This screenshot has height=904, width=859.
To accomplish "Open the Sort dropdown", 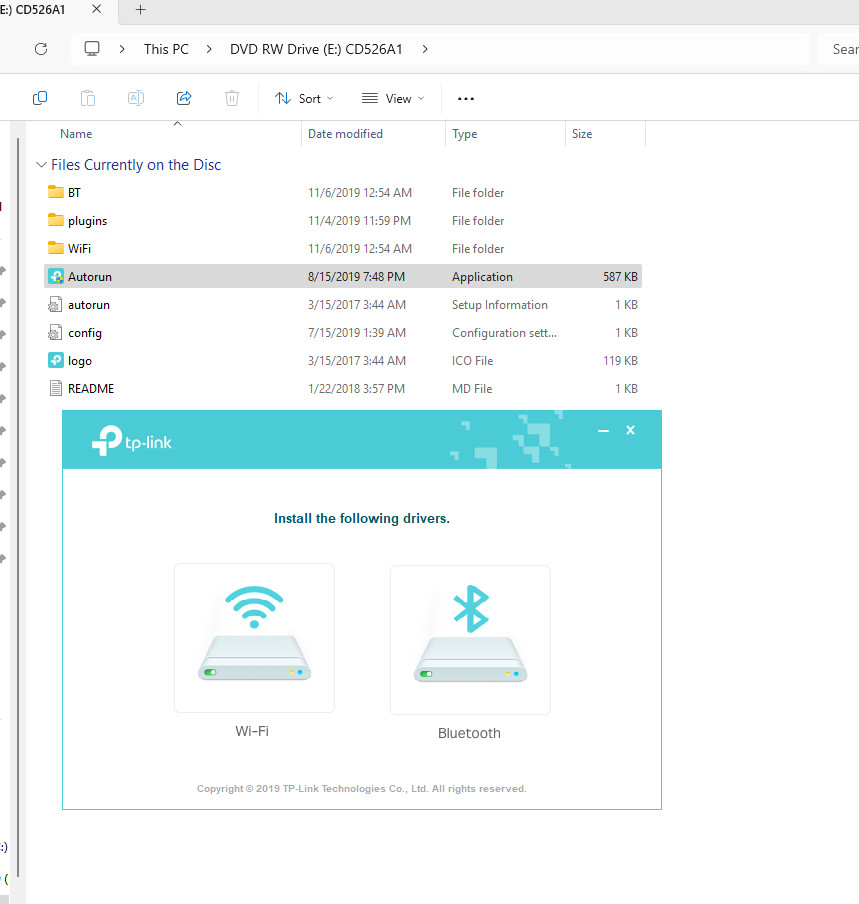I will [303, 97].
